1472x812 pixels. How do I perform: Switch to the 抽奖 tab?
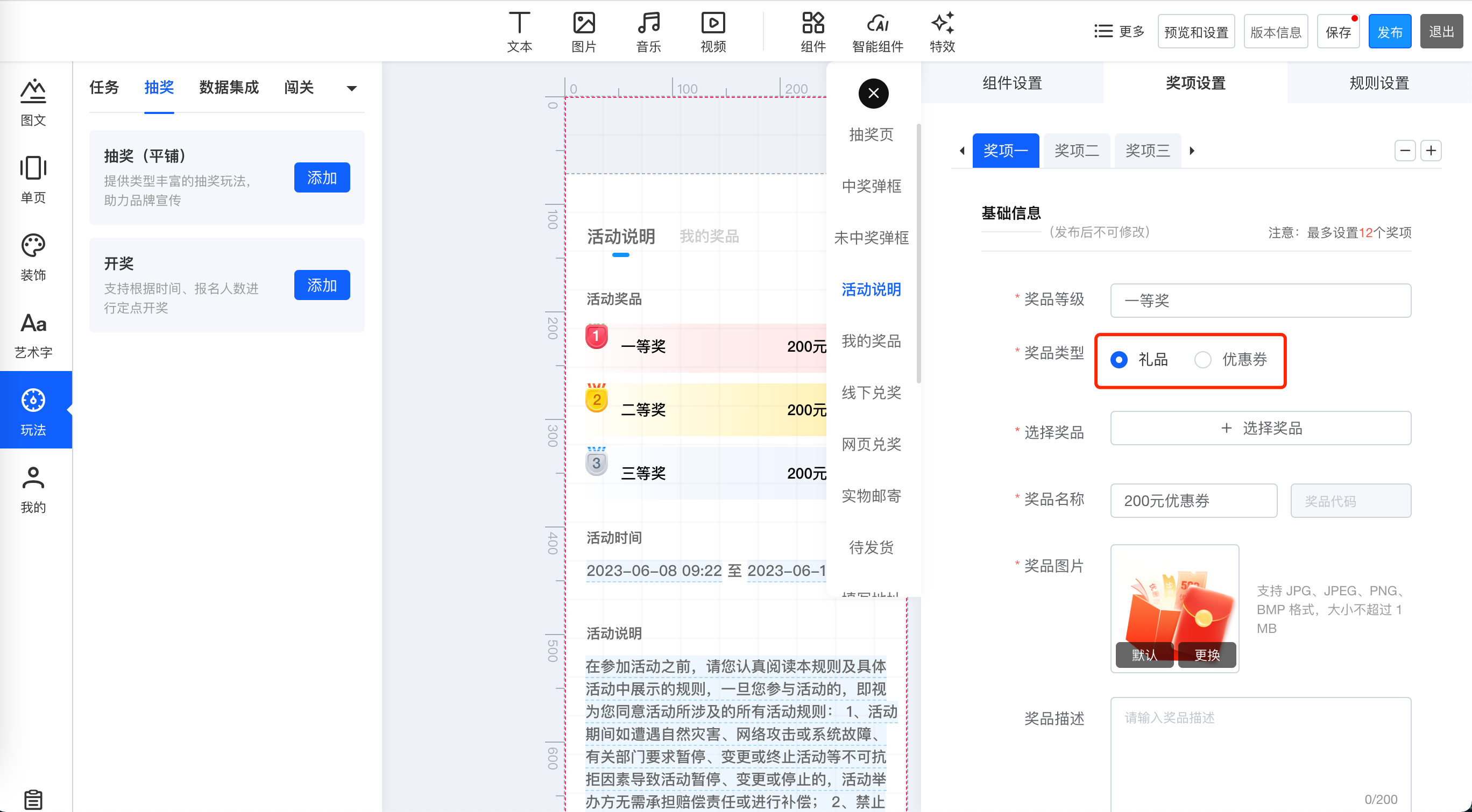(159, 87)
